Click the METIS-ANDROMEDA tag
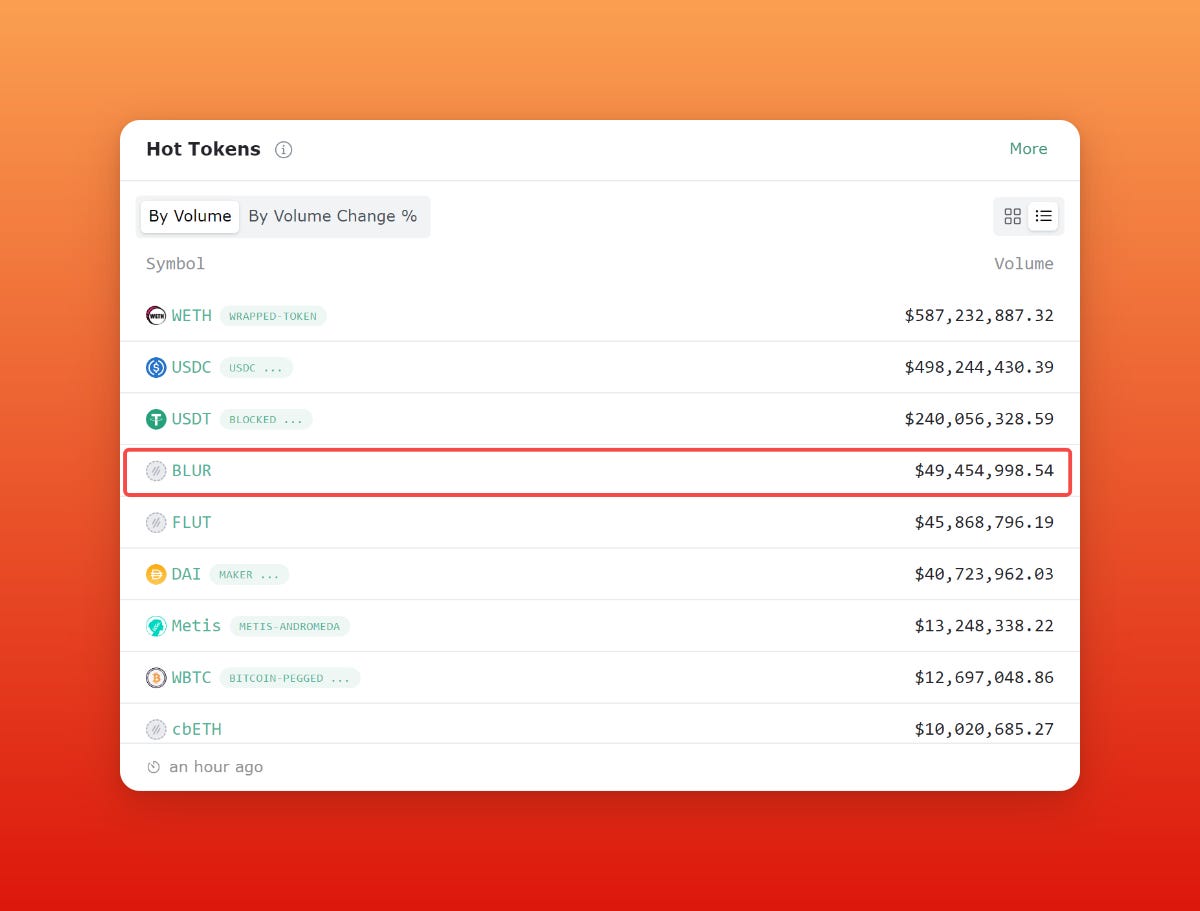This screenshot has height=911, width=1200. tap(290, 626)
